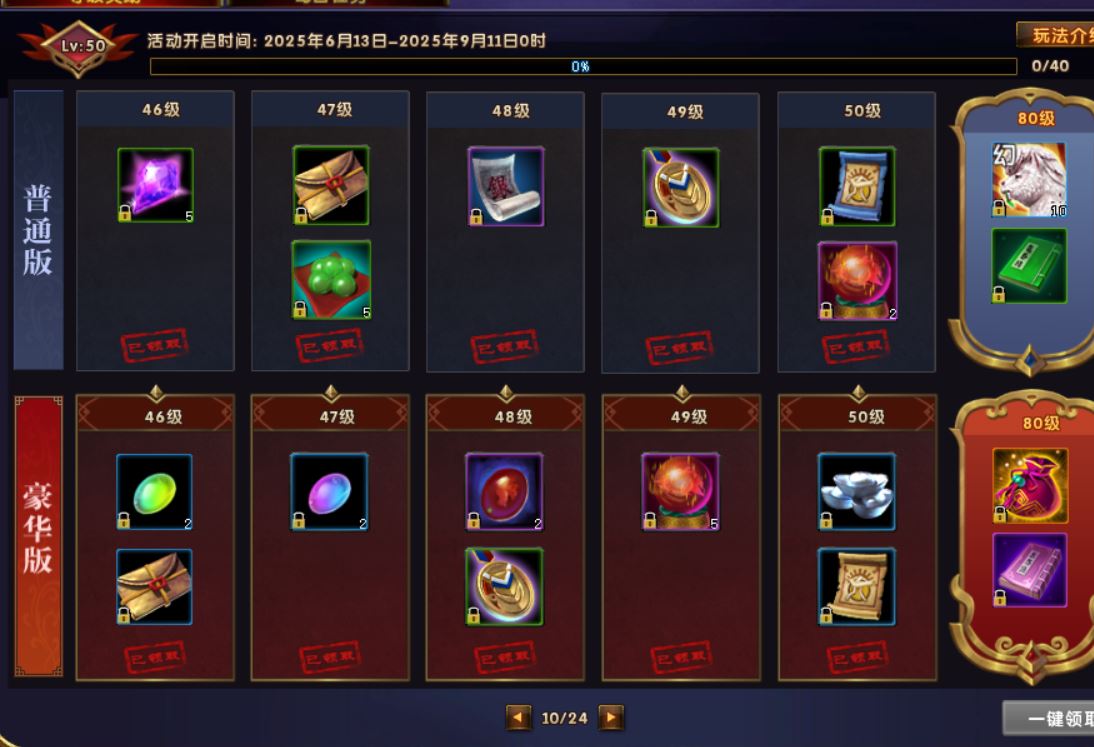Select the 普通版 normal version tab
The image size is (1094, 747).
38,230
